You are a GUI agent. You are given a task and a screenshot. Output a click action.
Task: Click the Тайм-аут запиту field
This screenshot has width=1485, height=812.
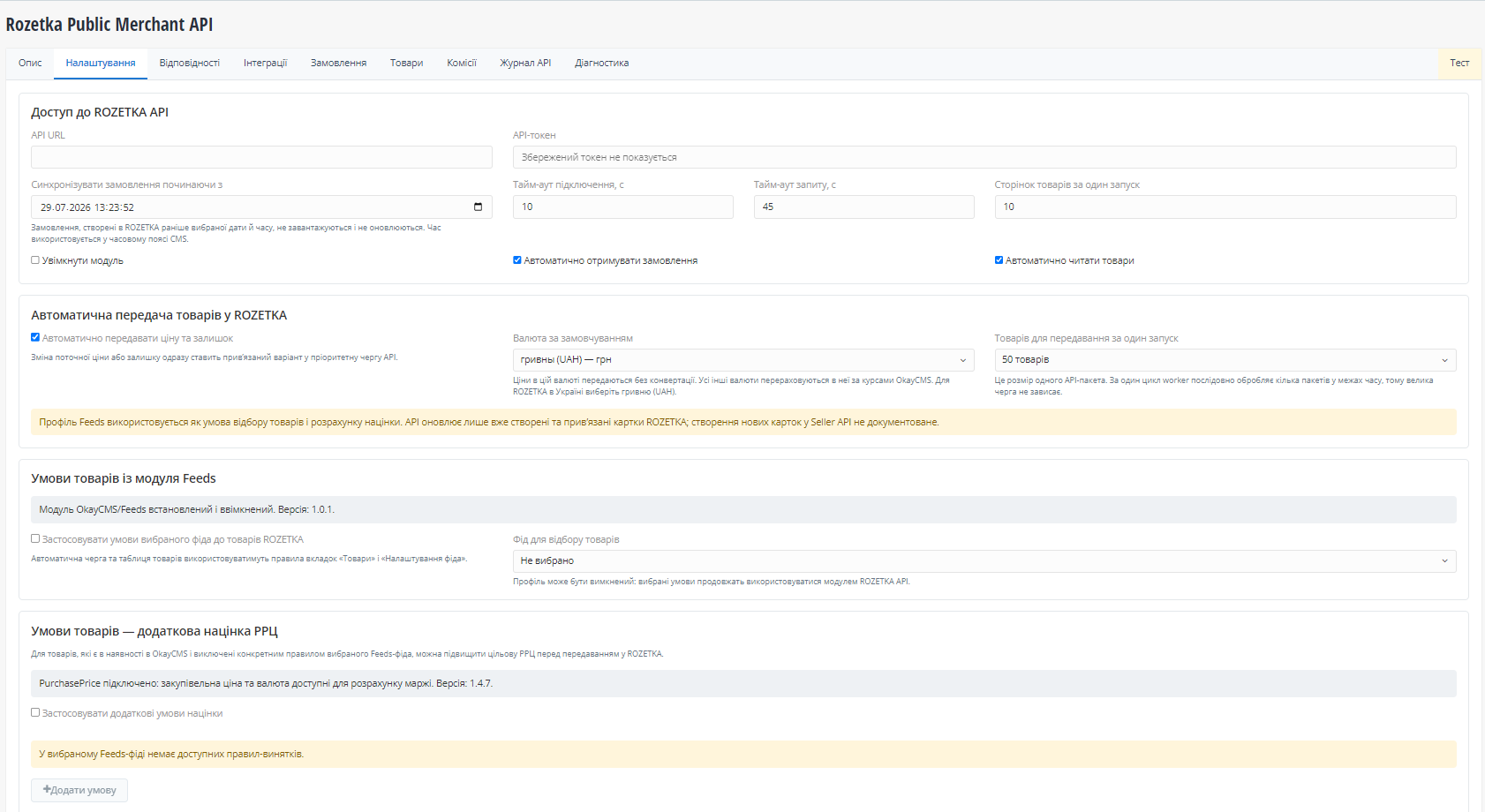coord(864,207)
